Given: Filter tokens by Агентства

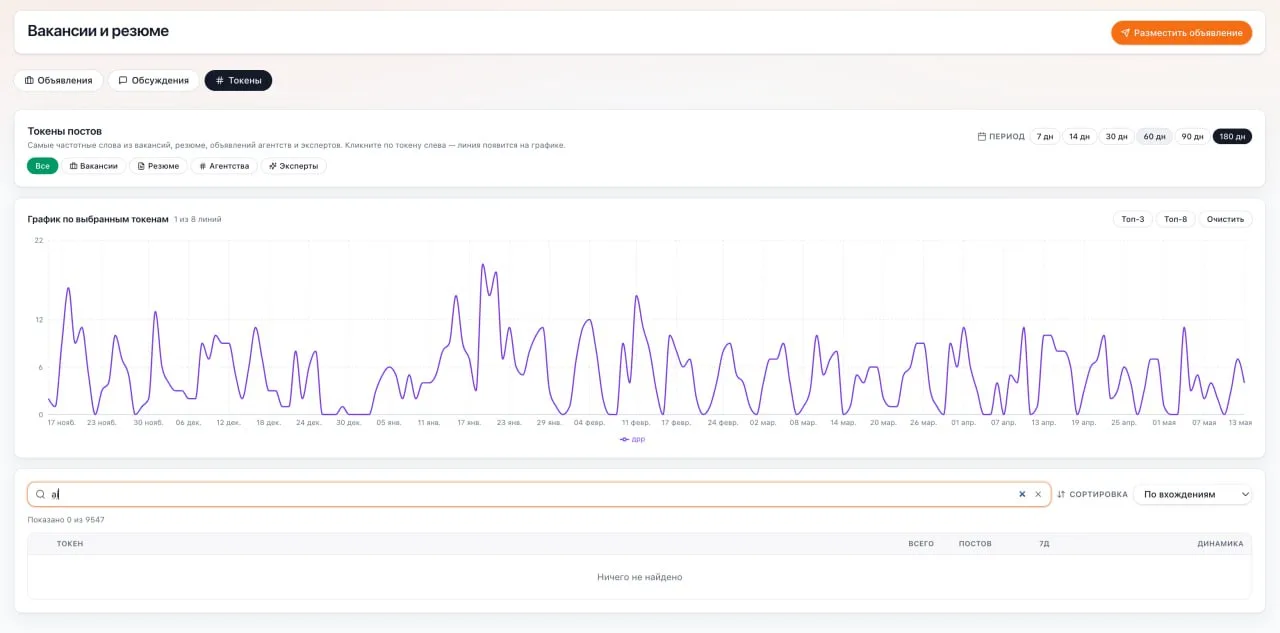Looking at the screenshot, I should tap(224, 166).
